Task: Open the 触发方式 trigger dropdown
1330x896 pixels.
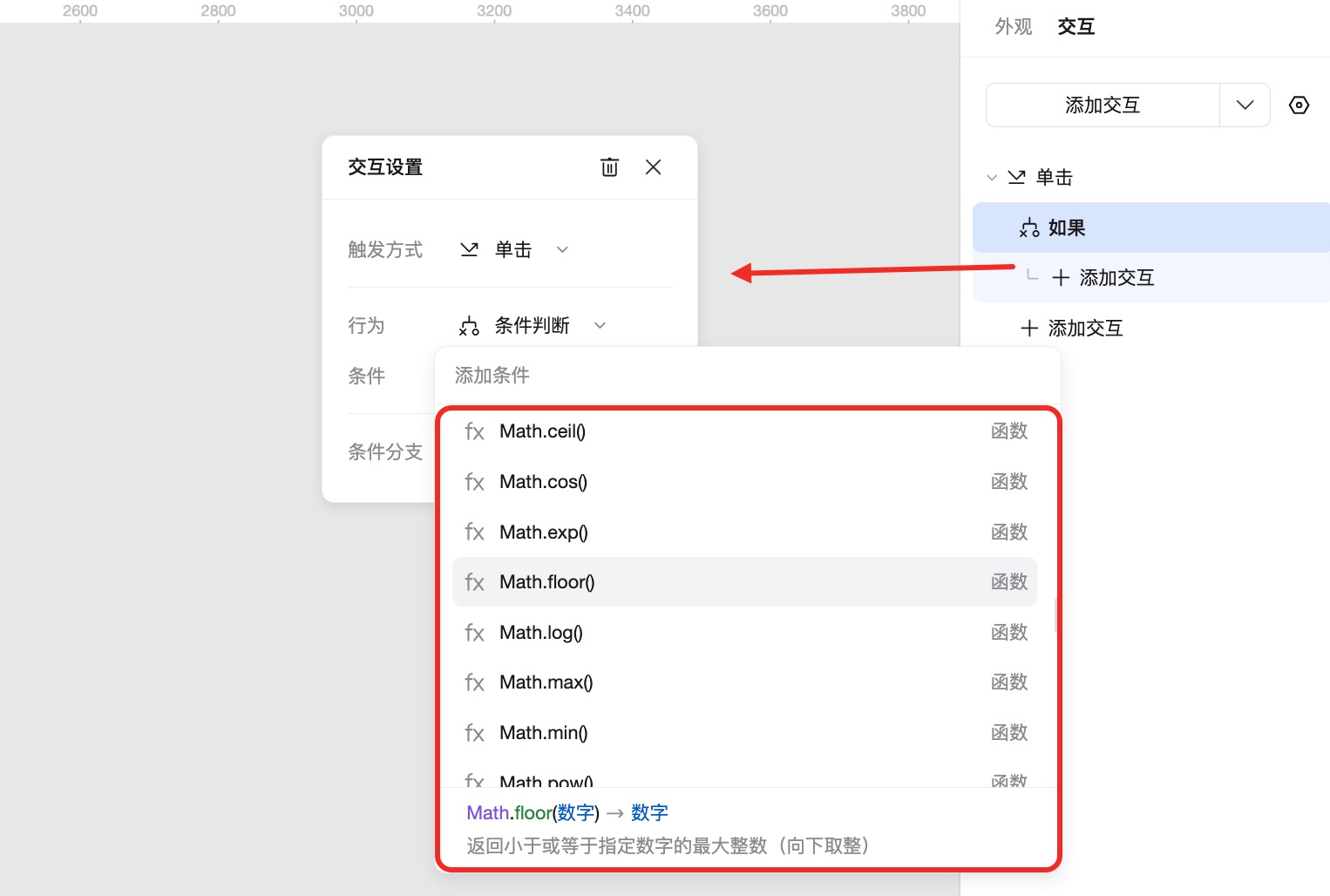Action: click(x=562, y=249)
